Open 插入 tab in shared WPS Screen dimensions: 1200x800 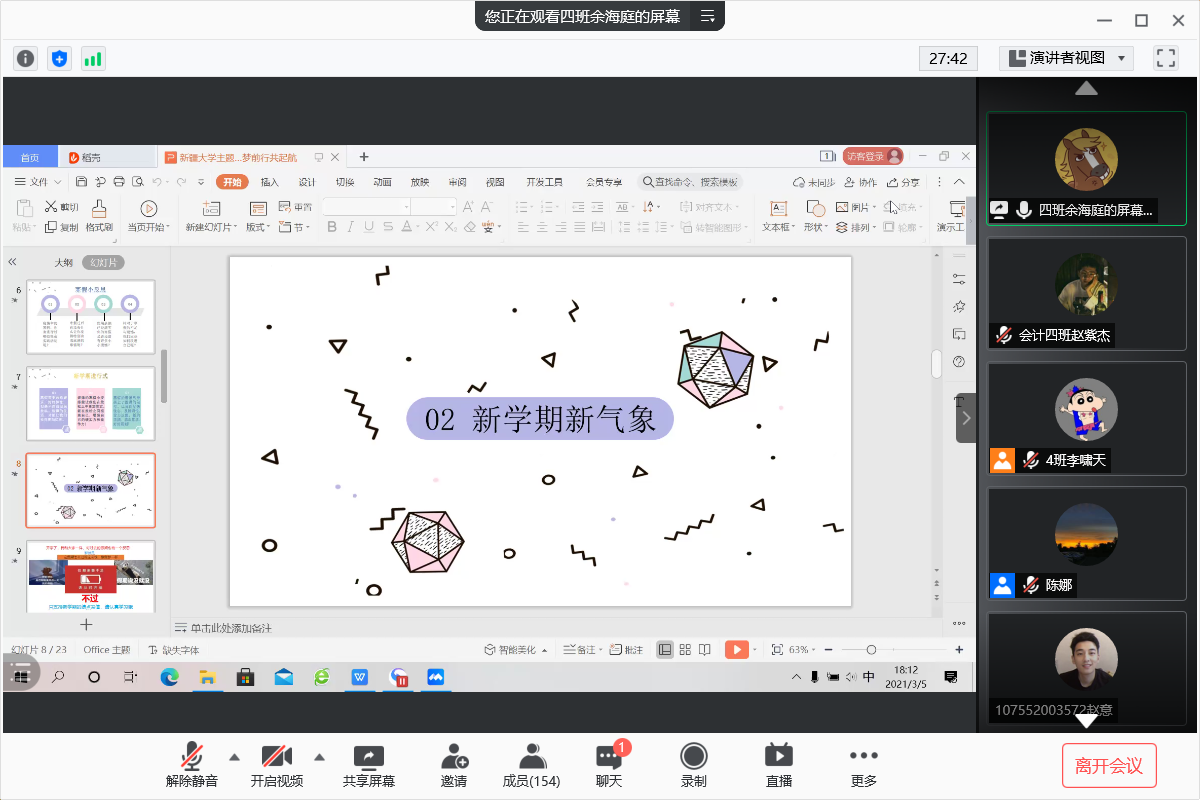[x=270, y=182]
